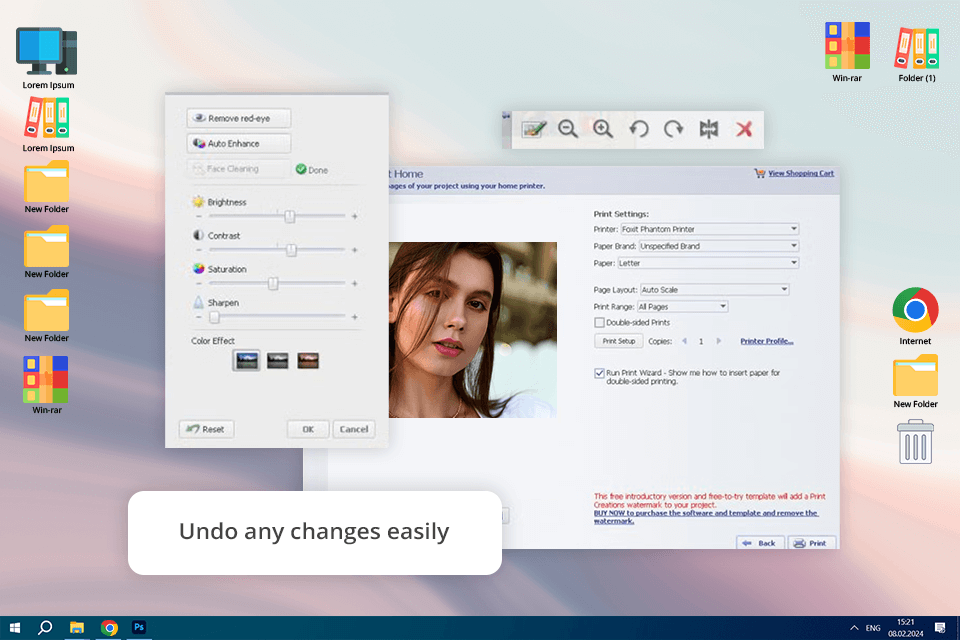Uncheck Run Print Wizard checkbox
This screenshot has width=960, height=640.
[x=599, y=373]
